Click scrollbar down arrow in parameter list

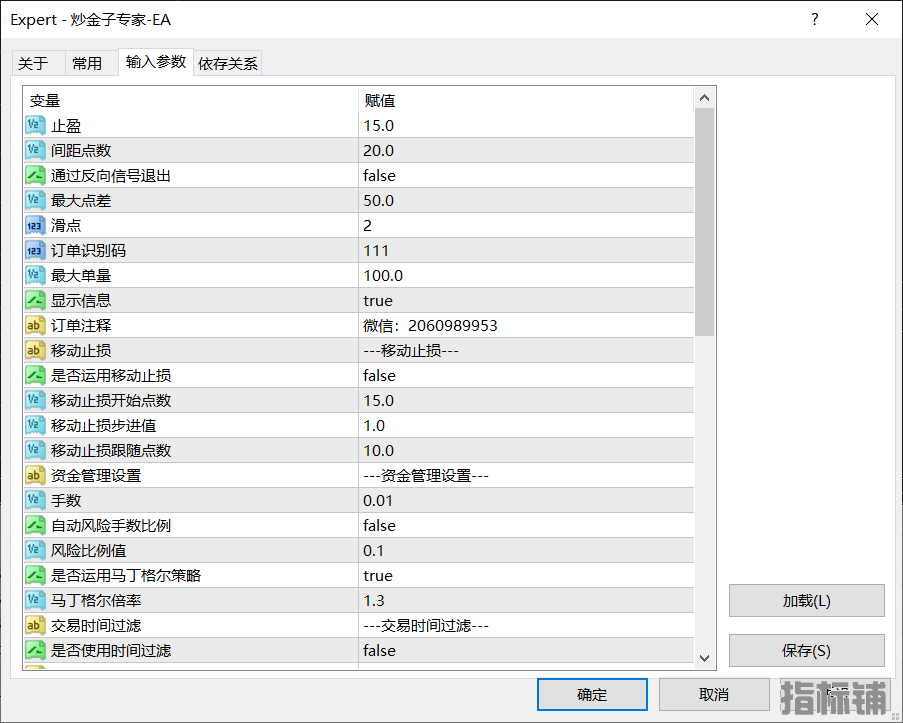[704, 658]
